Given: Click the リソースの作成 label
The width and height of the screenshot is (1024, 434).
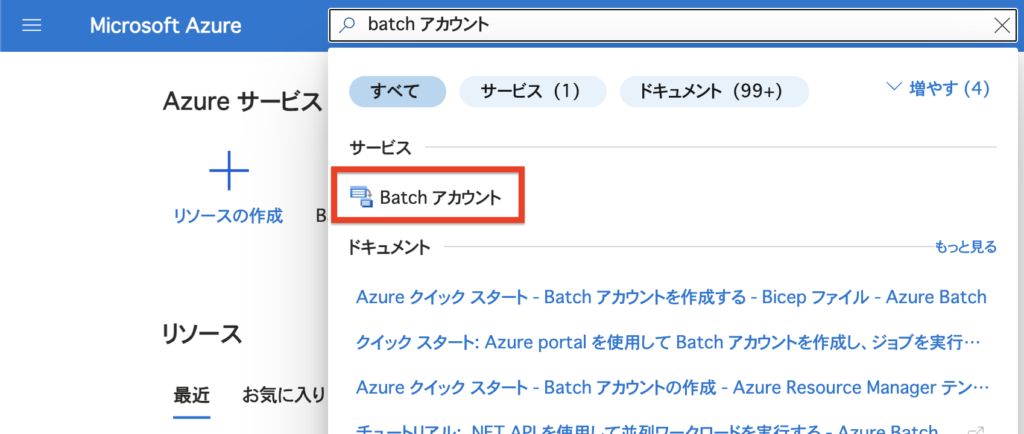Looking at the screenshot, I should coord(229,216).
